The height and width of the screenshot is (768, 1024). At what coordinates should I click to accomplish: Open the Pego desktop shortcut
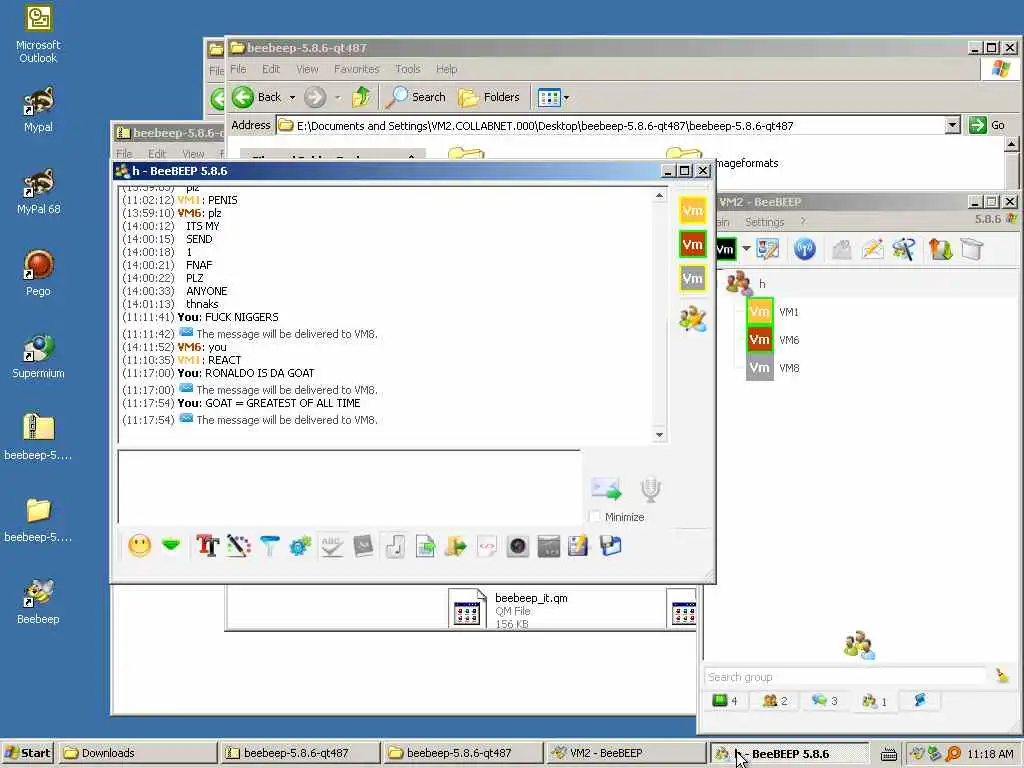[x=38, y=274]
